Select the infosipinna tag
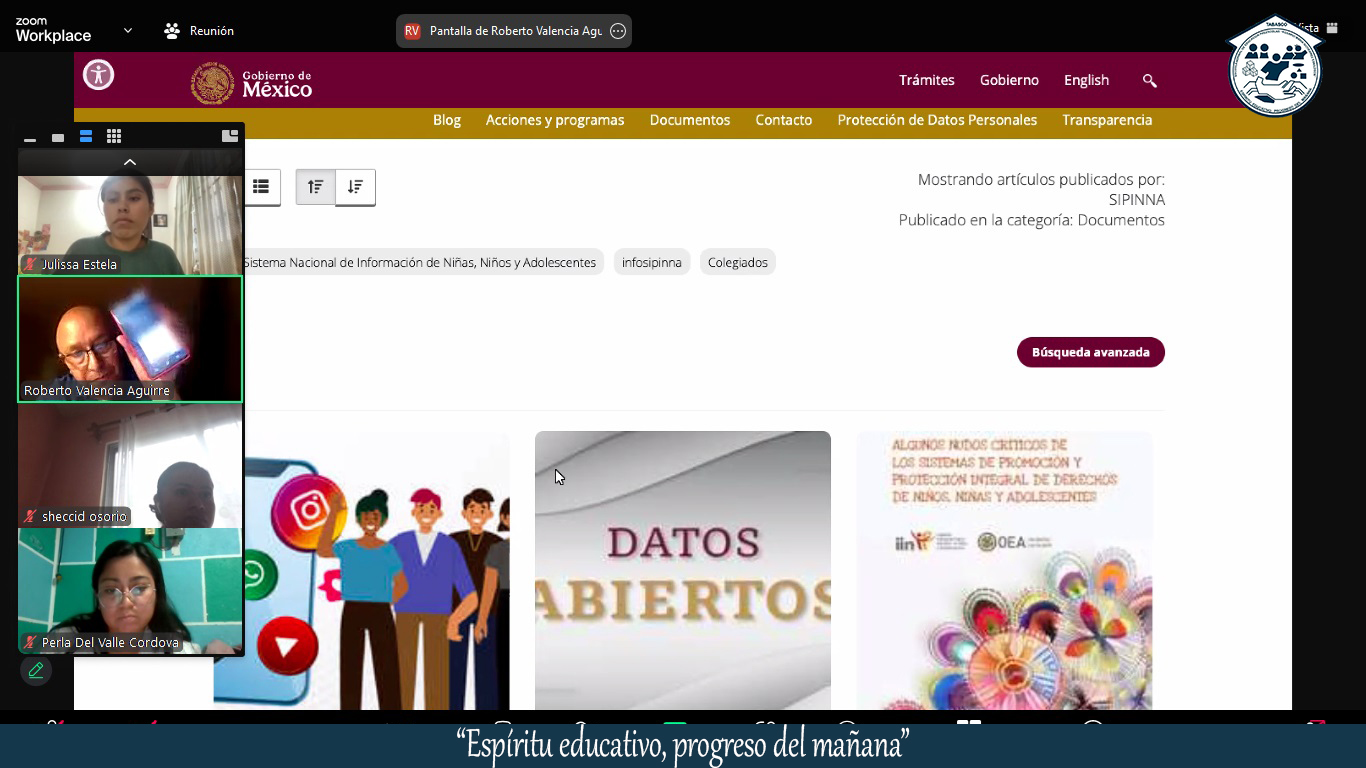The image size is (1366, 768). 652,262
